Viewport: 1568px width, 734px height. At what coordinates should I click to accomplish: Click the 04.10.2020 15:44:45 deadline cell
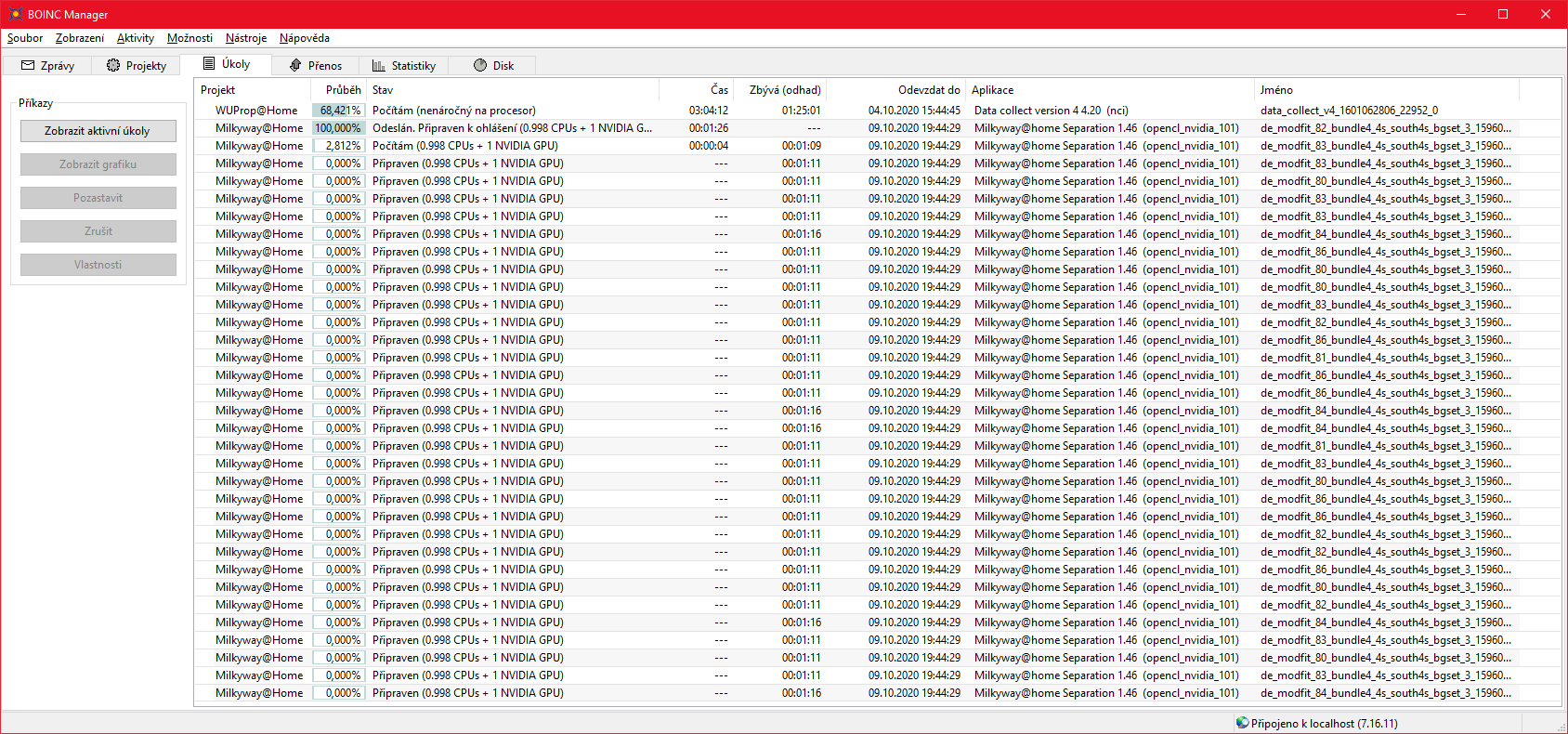[914, 111]
